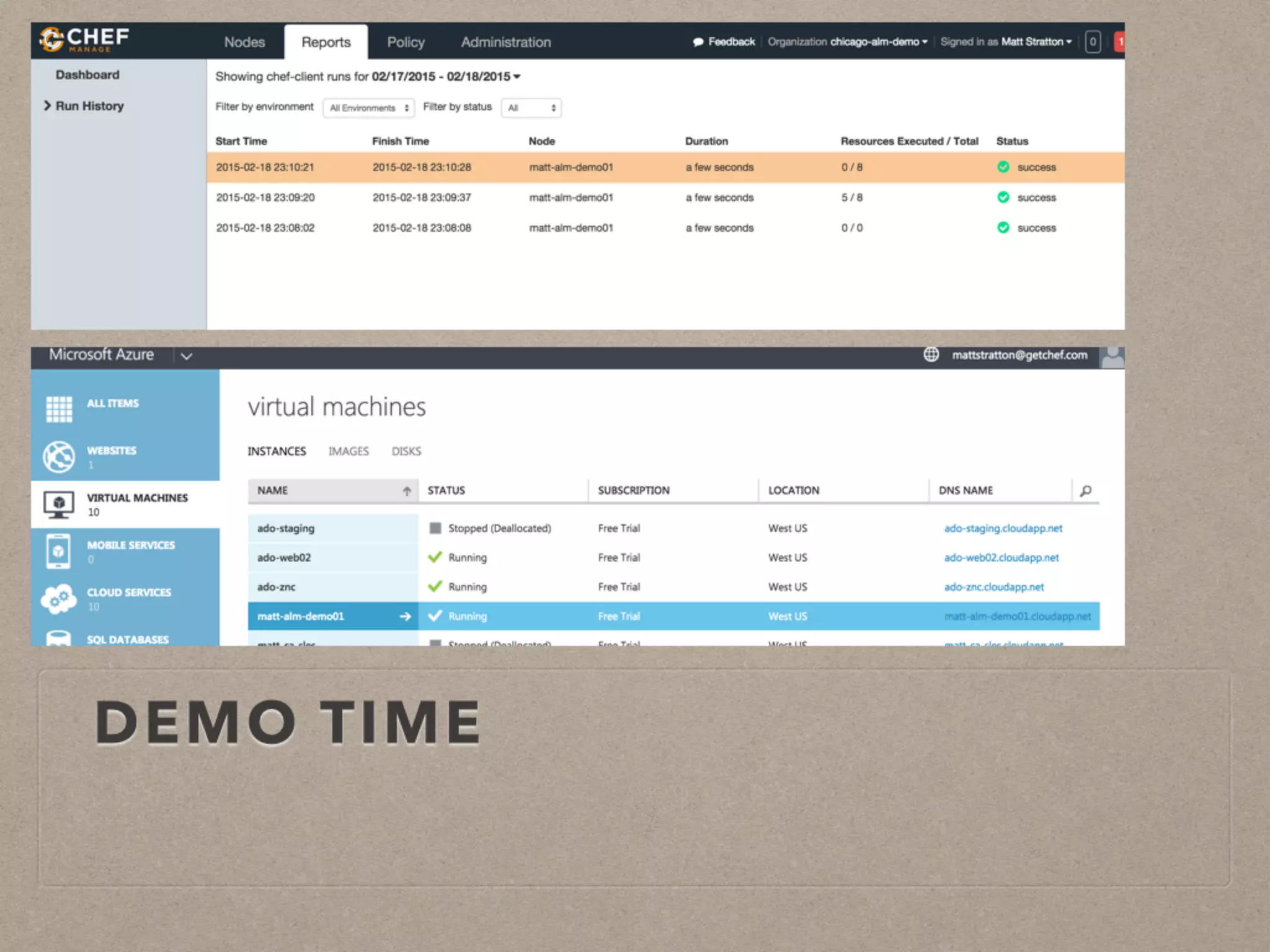Click success check icon for 23:10:21 run

point(1003,167)
